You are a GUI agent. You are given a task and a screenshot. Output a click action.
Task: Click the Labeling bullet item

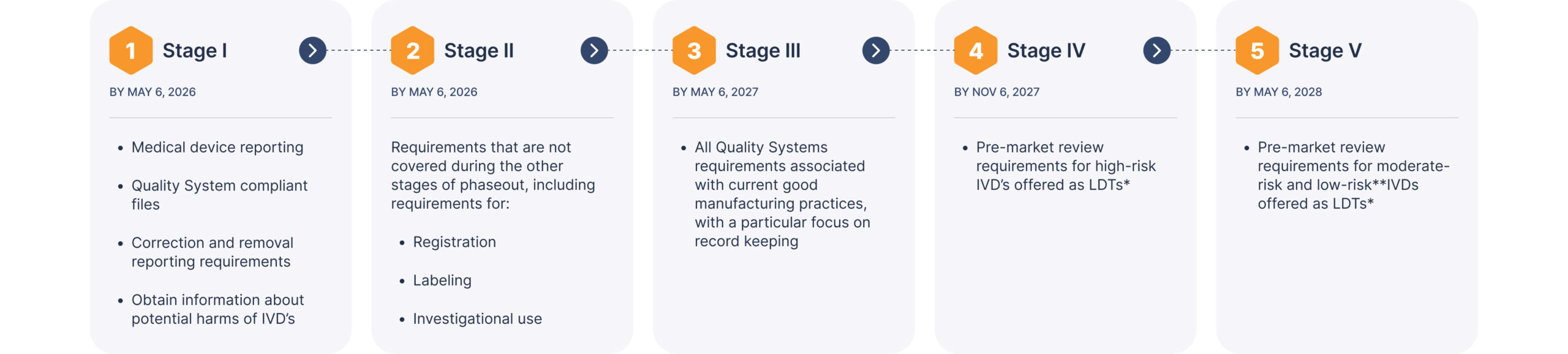coord(442,281)
